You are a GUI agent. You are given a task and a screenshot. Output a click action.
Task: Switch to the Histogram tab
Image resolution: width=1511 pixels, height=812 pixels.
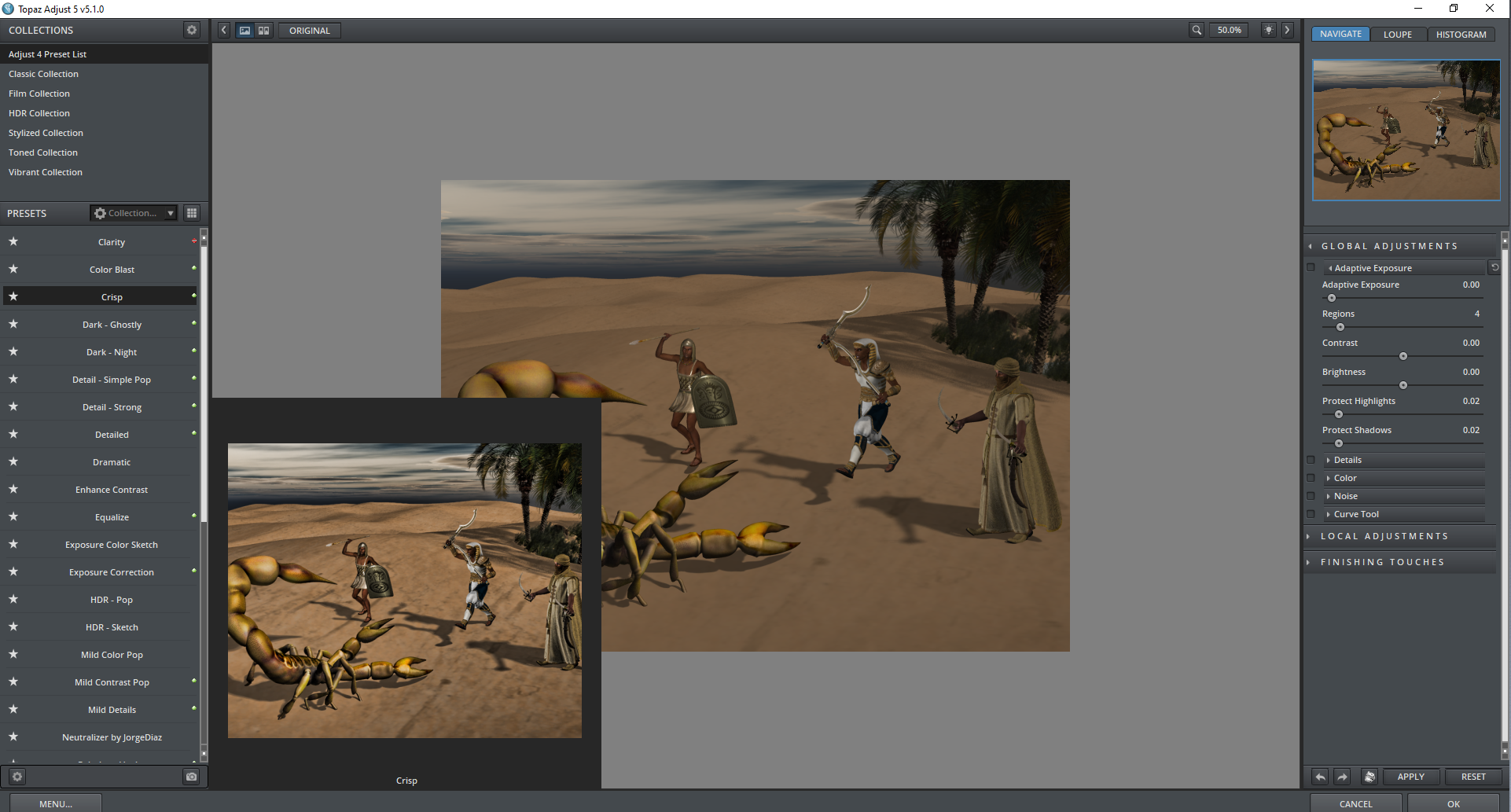(1461, 34)
